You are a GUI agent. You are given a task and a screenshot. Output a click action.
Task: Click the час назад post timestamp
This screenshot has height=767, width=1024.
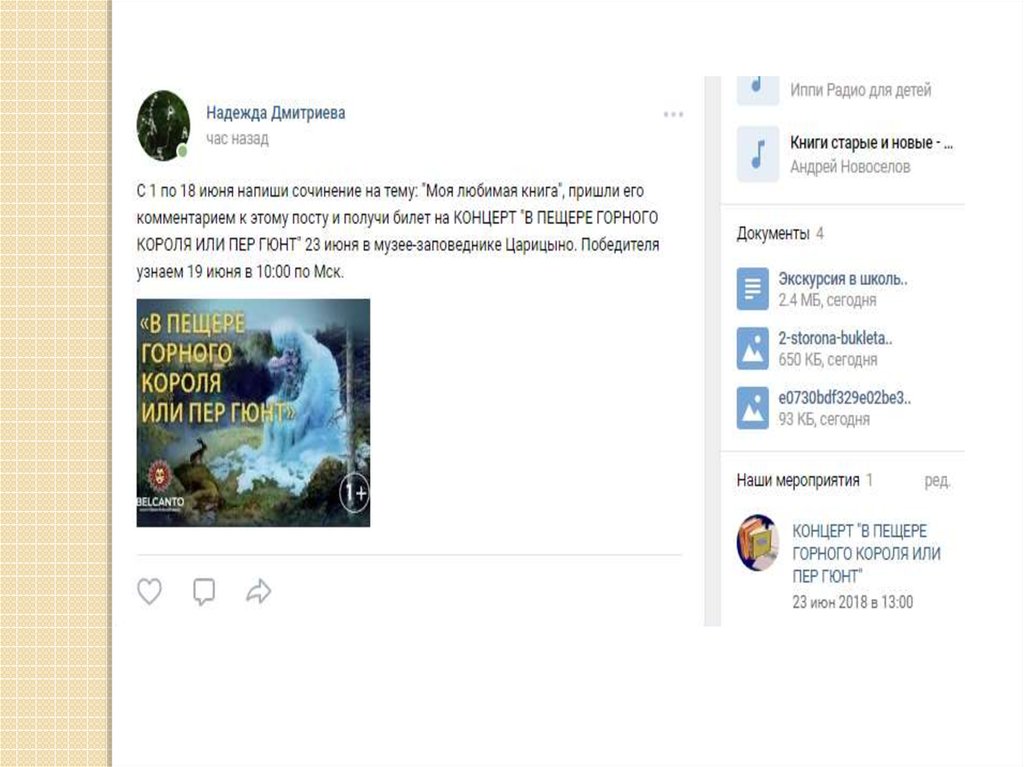[x=237, y=139]
